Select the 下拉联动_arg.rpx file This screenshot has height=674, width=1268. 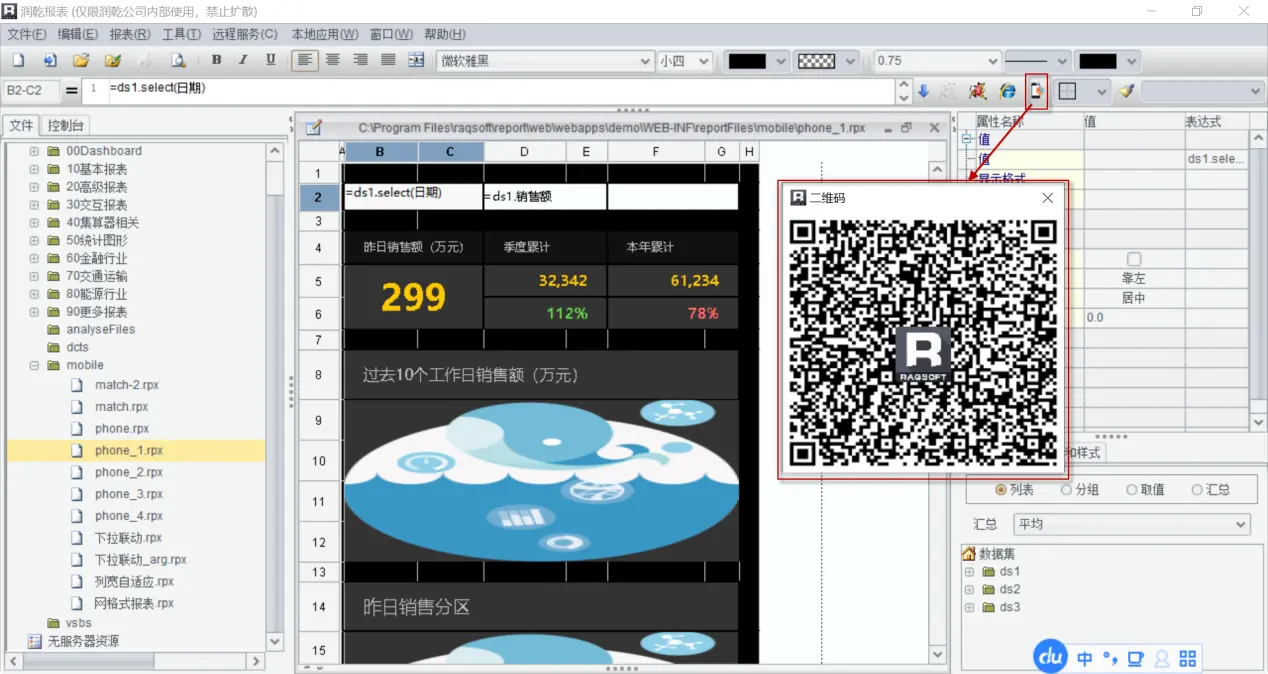tap(141, 560)
